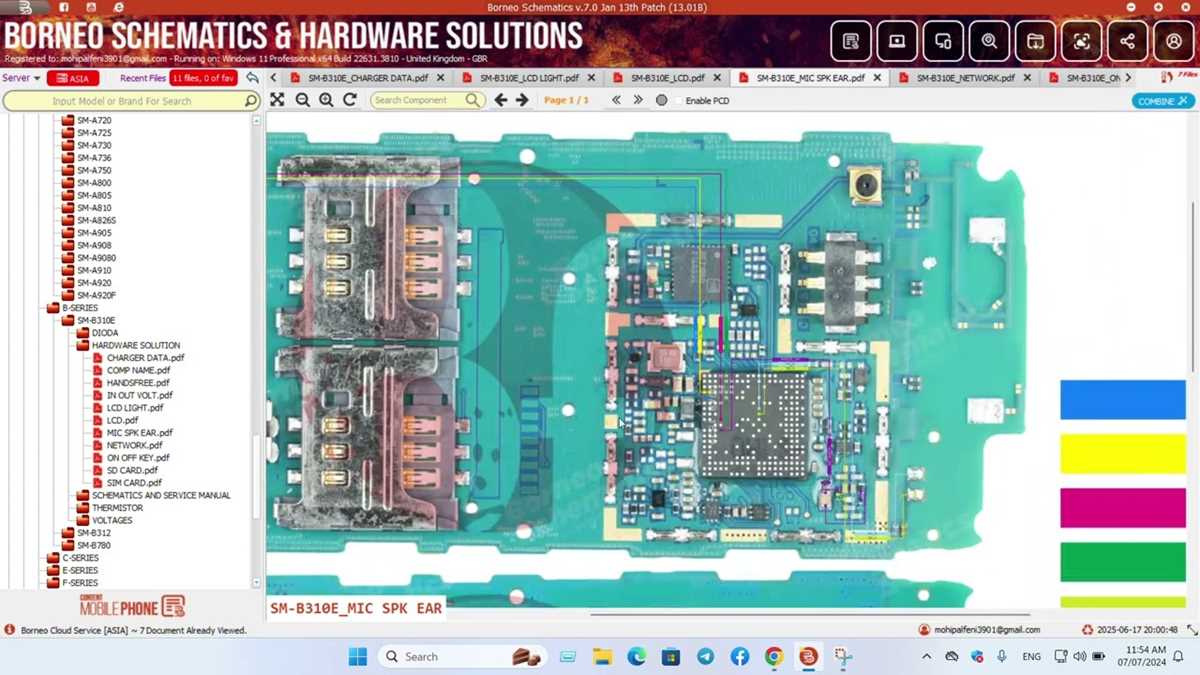The width and height of the screenshot is (1200, 675).
Task: Click the folder download icon in header
Action: point(1035,42)
